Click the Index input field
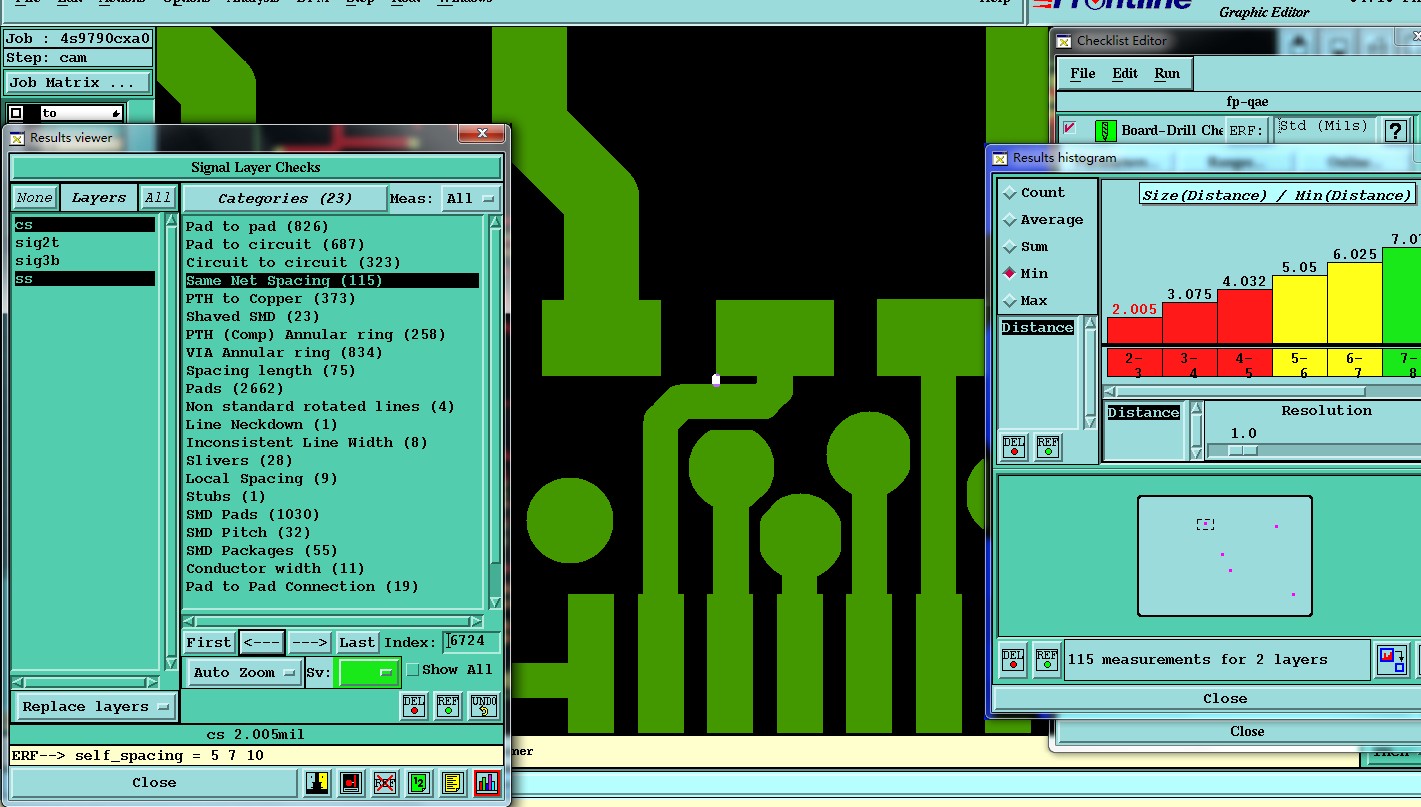 click(473, 642)
